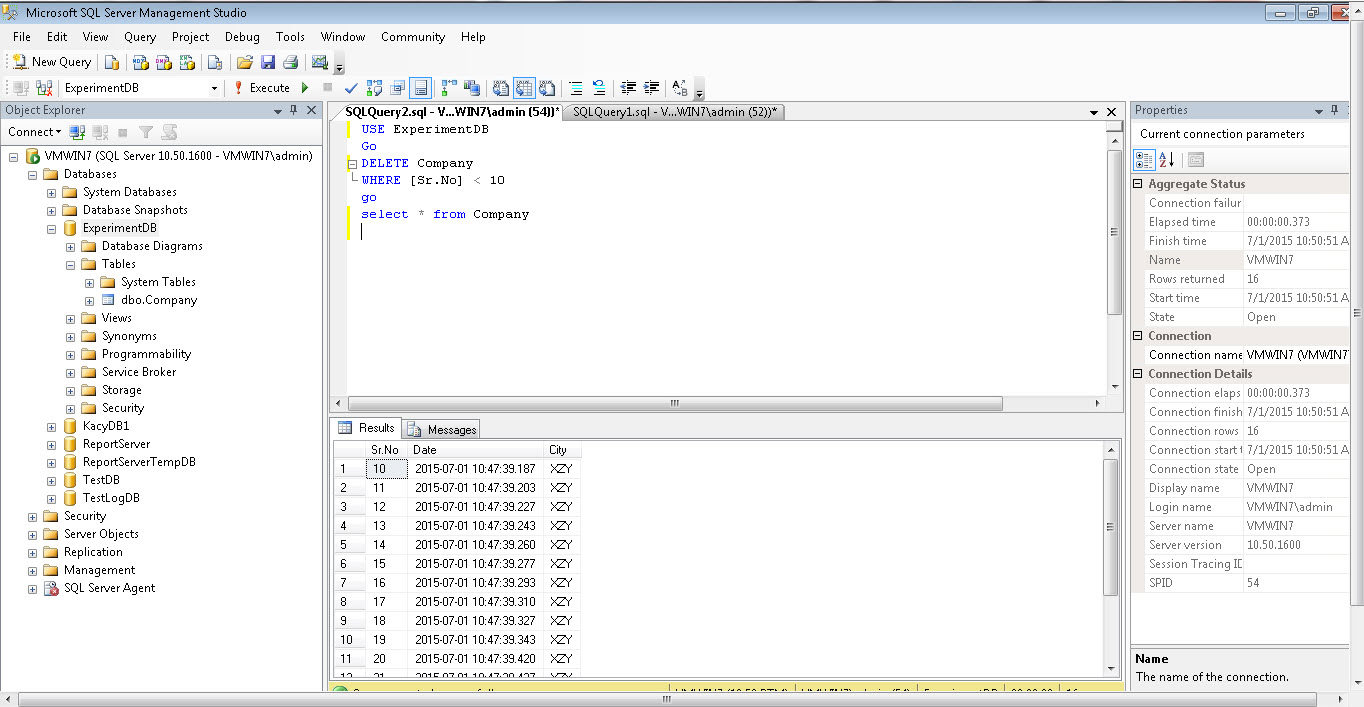
Task: Click the Change Connection toolbar icon
Action: click(43, 88)
